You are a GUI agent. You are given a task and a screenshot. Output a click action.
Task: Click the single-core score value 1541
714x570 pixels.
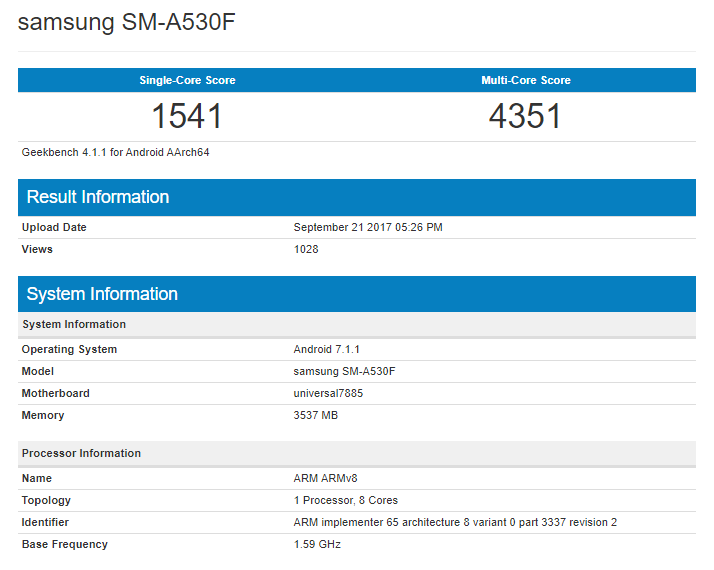187,117
